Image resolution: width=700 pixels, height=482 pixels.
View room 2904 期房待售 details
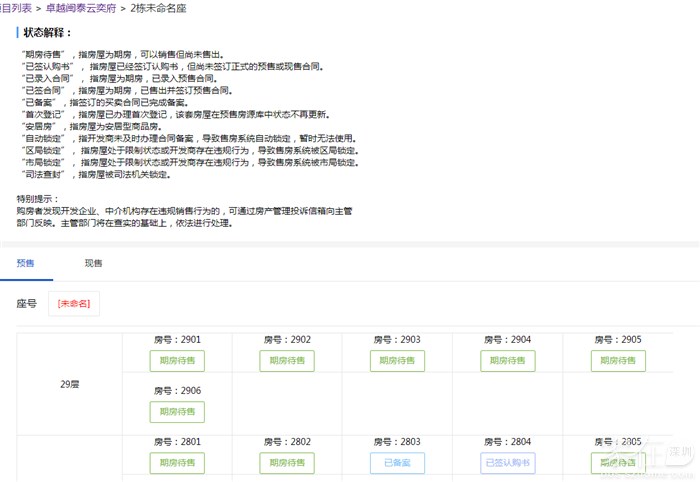point(507,361)
